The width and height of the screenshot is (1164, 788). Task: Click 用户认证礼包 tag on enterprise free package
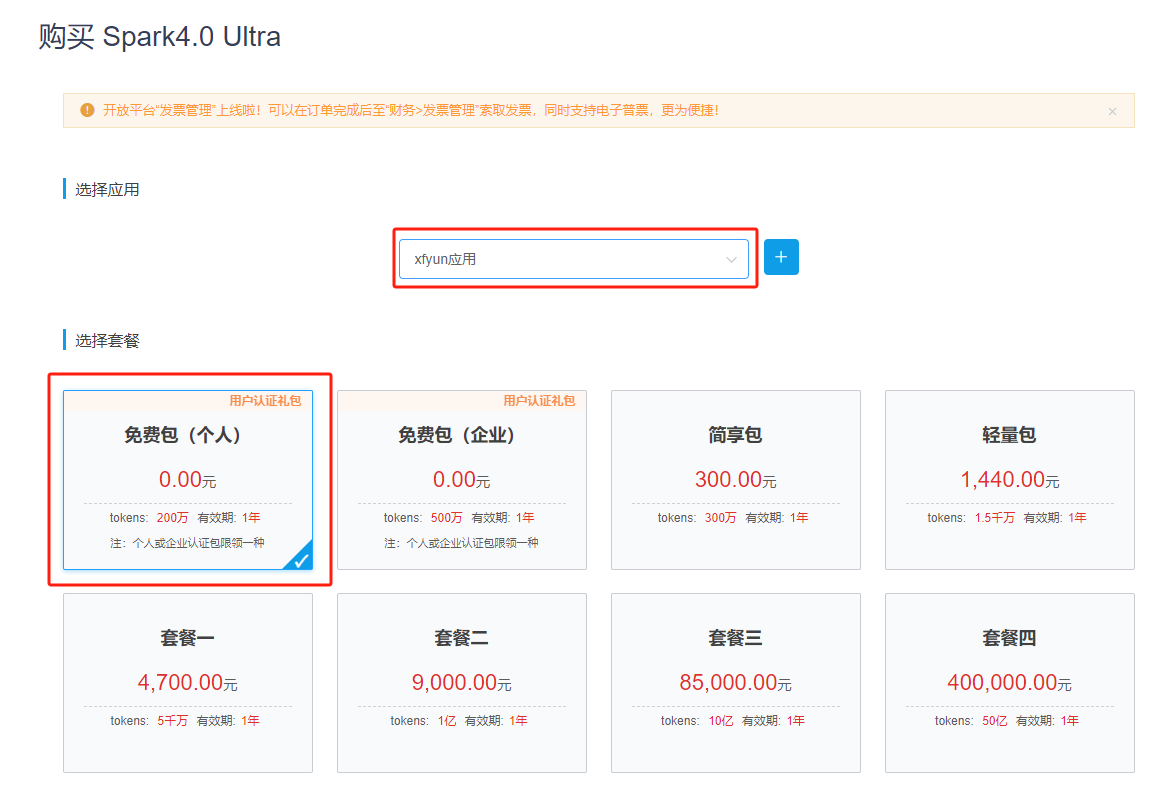point(539,400)
